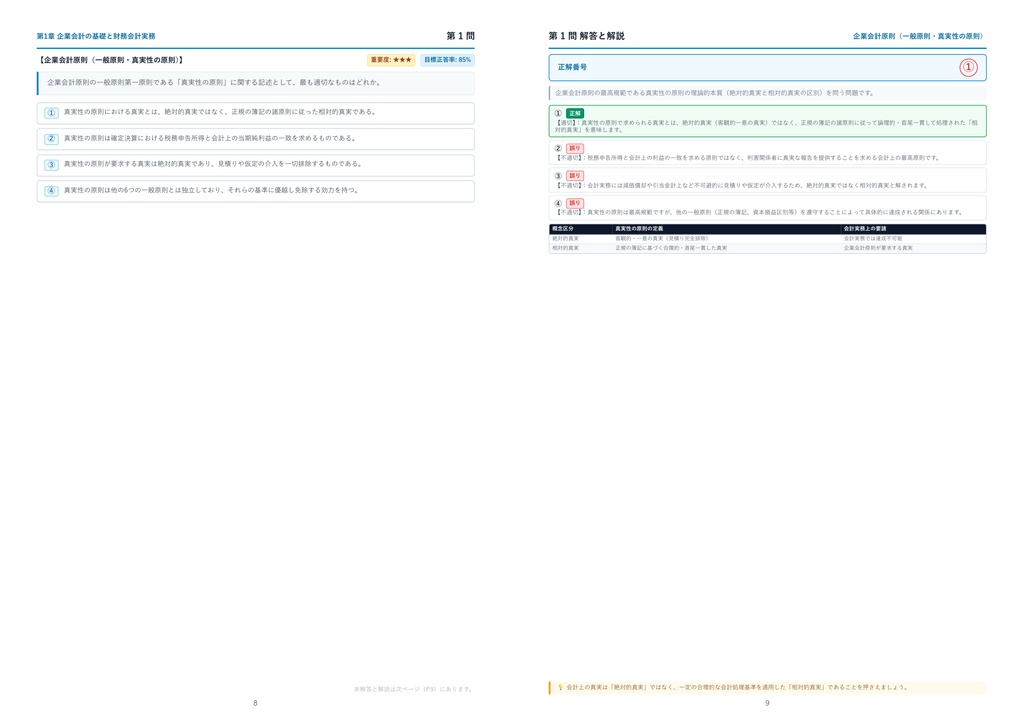Viewport: 1024px width, 724px height.
Task: Click the 第 1 問 heading on the question page
Action: click(x=460, y=36)
